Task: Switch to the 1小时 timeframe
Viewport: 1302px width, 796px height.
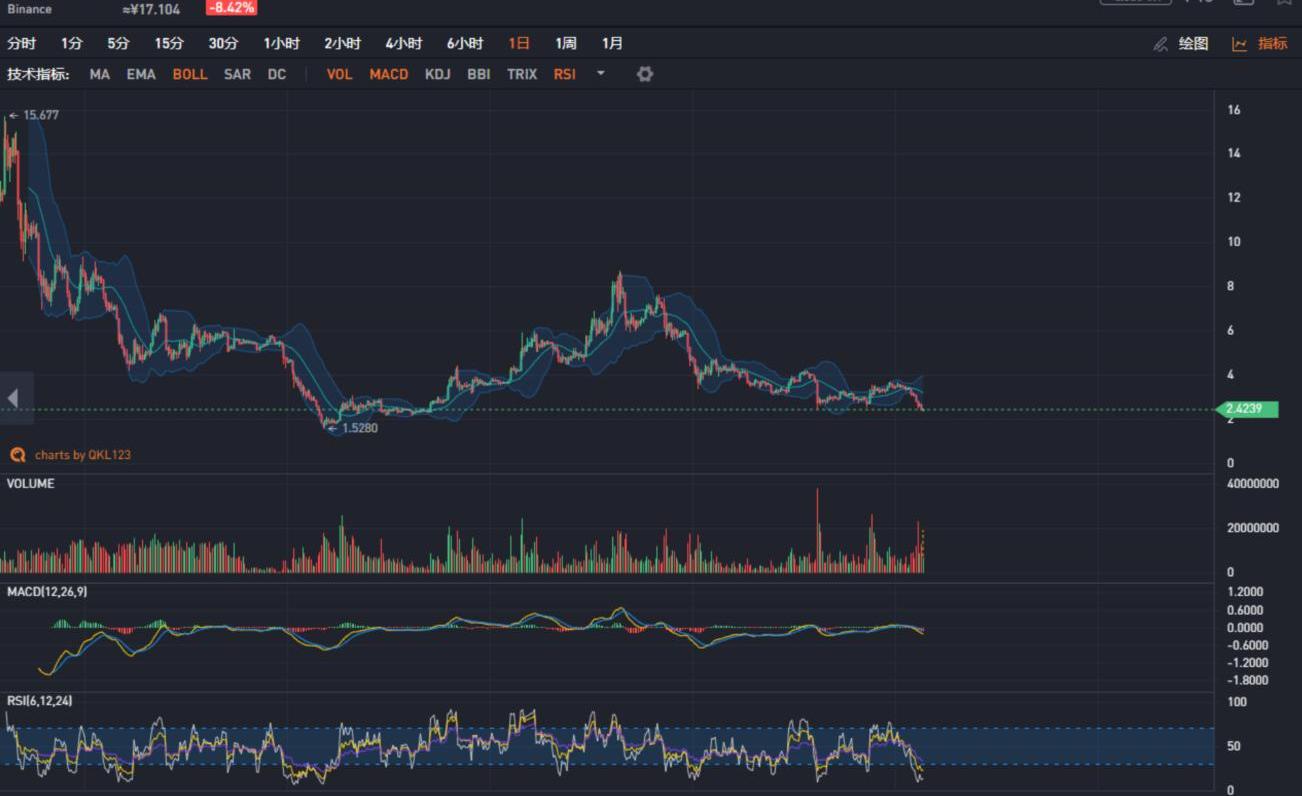Action: click(x=281, y=43)
